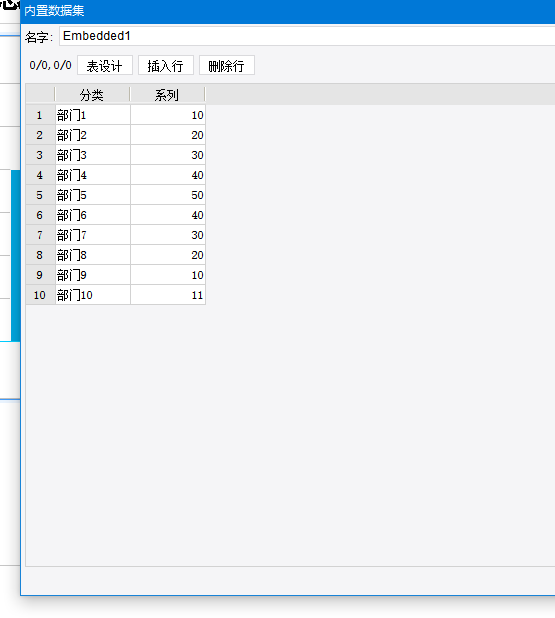555x618 pixels.
Task: Click the 部门8 cell
Action: [x=93, y=255]
